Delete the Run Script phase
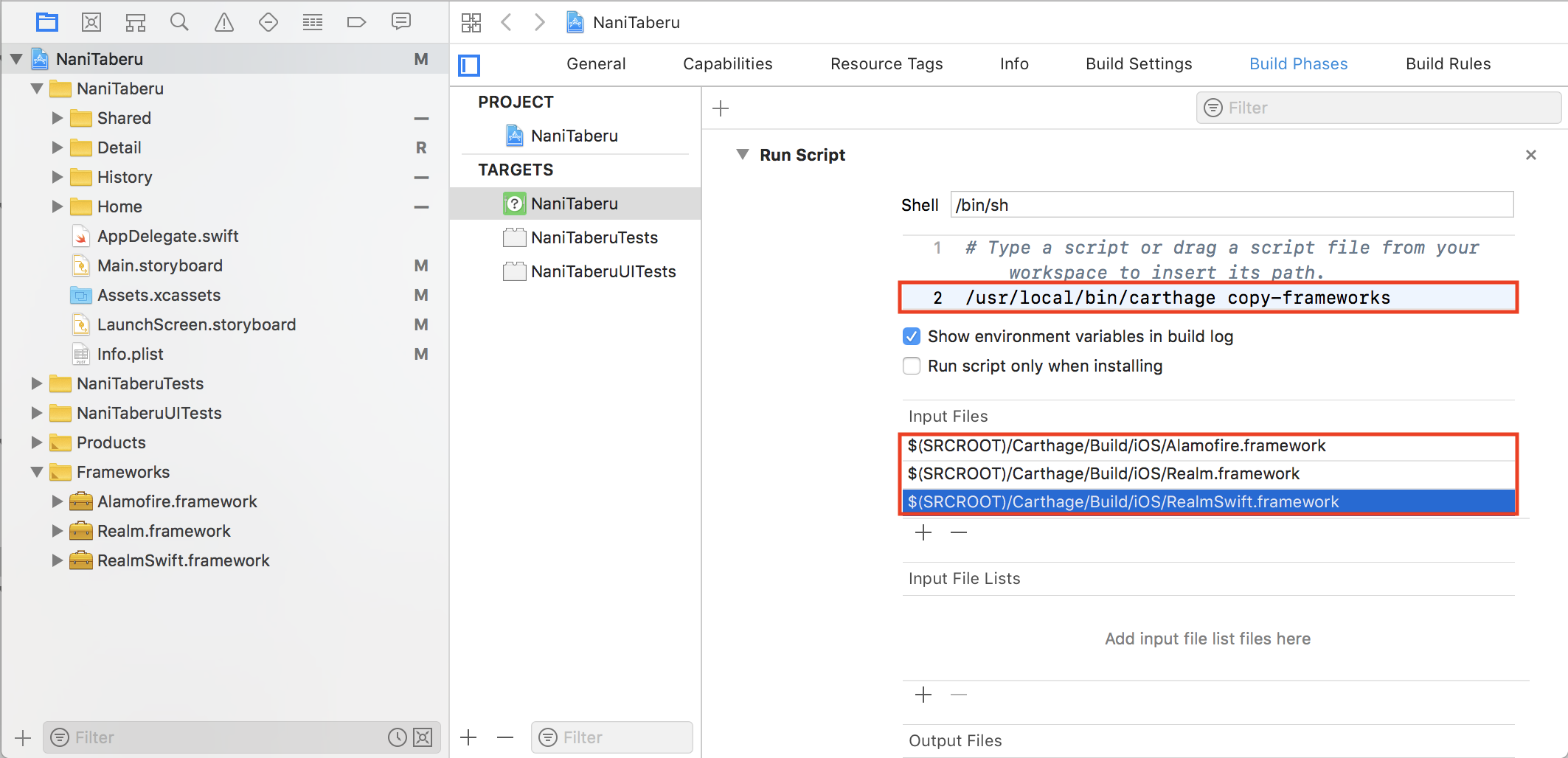The height and width of the screenshot is (758, 1568). 1531,155
